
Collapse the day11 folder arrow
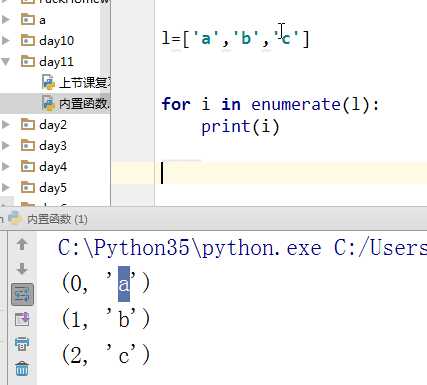coord(6,62)
